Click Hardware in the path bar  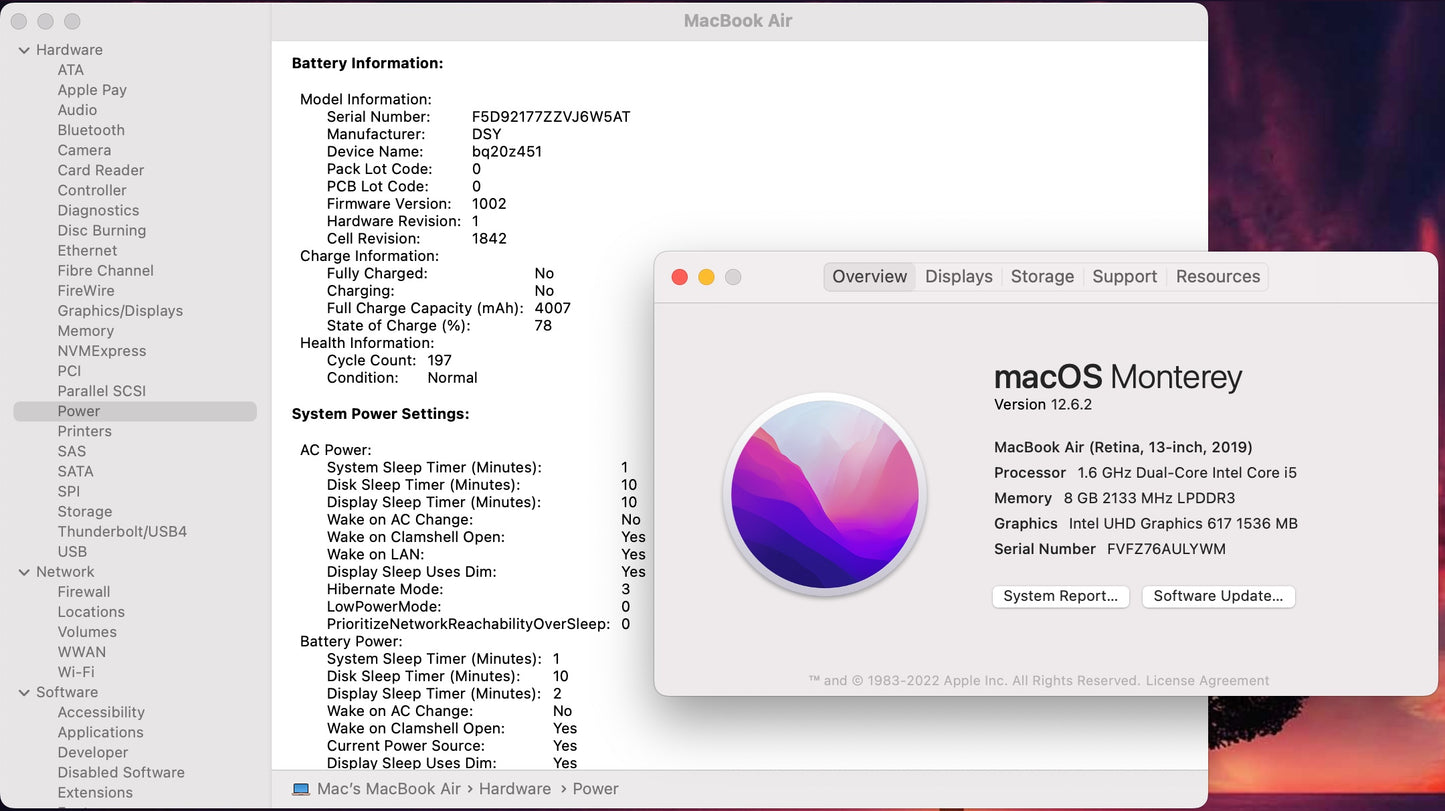click(x=515, y=789)
